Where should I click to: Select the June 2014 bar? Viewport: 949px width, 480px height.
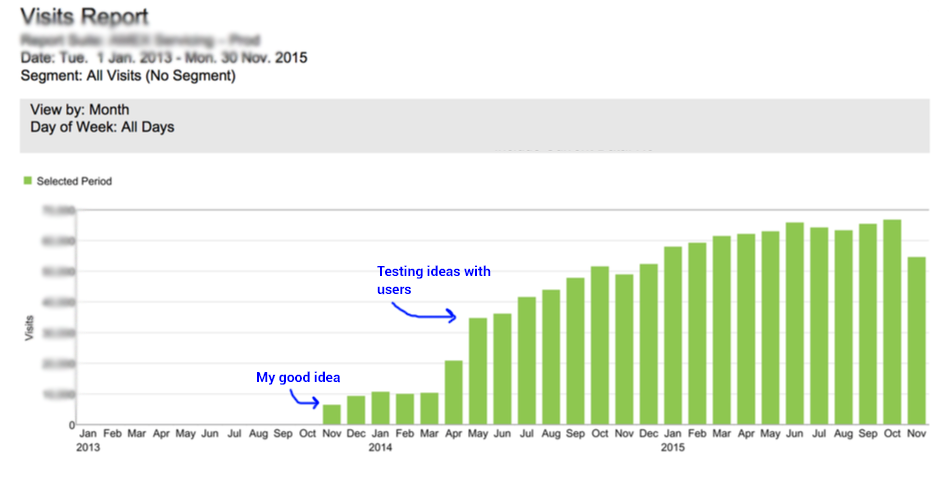coord(502,369)
